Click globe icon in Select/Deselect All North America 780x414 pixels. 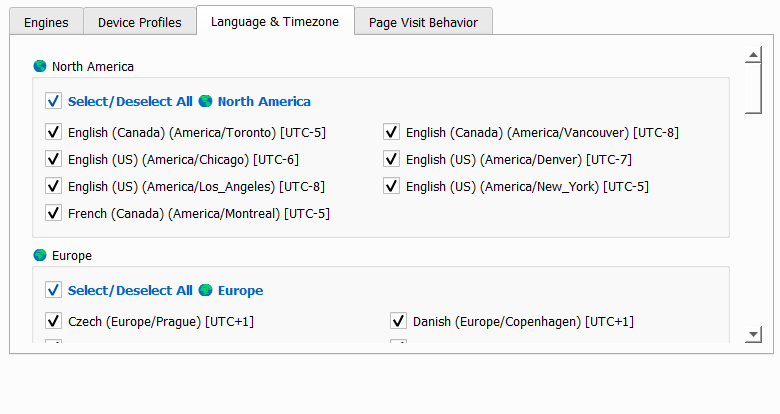click(205, 101)
